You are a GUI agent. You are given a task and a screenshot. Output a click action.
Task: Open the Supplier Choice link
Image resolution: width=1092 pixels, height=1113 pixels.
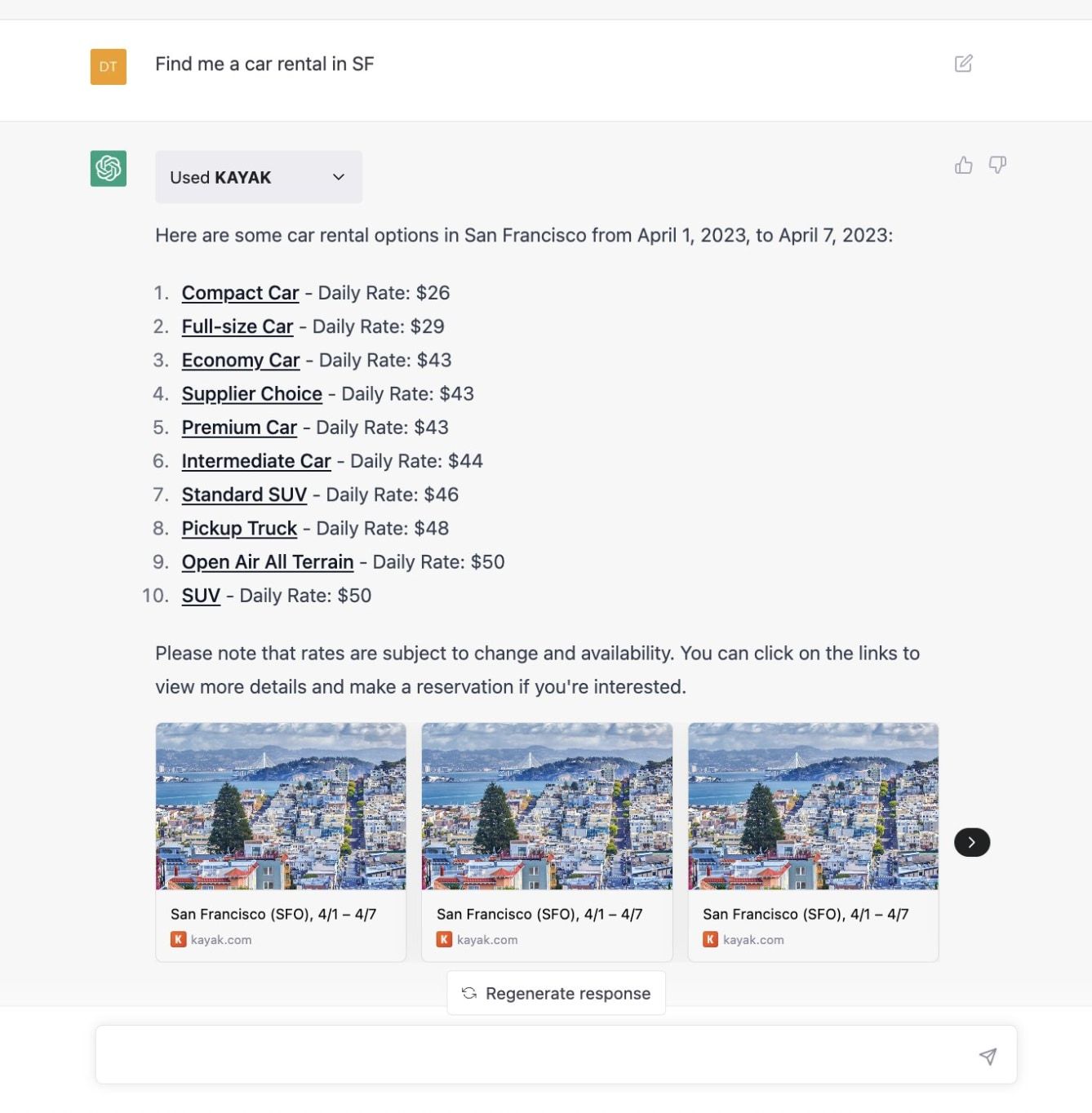(x=251, y=394)
